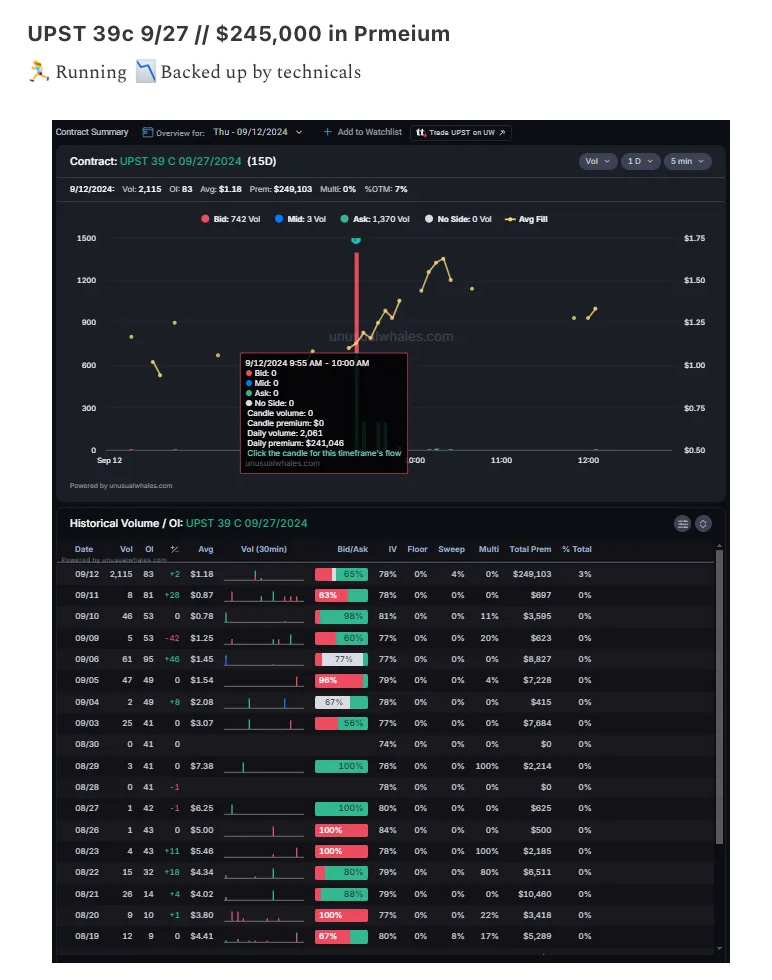The image size is (772, 980).
Task: Open the 5 min interval dropdown
Action: pos(687,161)
